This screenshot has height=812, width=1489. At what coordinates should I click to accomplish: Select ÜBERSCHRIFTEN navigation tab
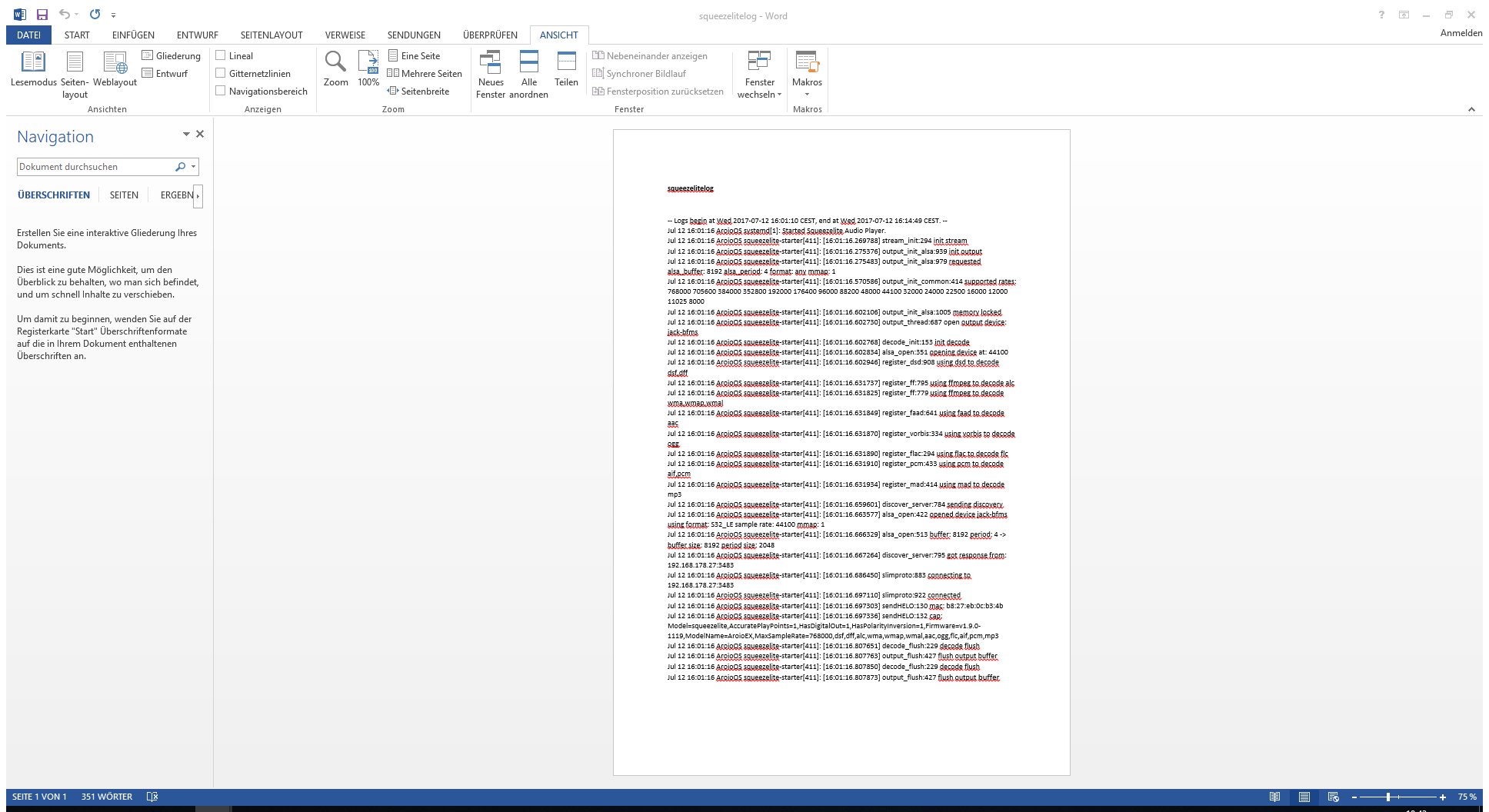pyautogui.click(x=54, y=195)
